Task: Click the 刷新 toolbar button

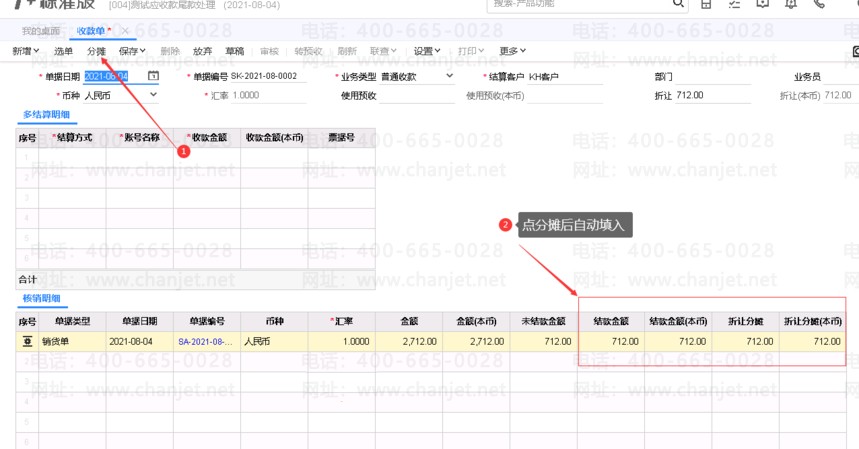Action: pos(347,51)
